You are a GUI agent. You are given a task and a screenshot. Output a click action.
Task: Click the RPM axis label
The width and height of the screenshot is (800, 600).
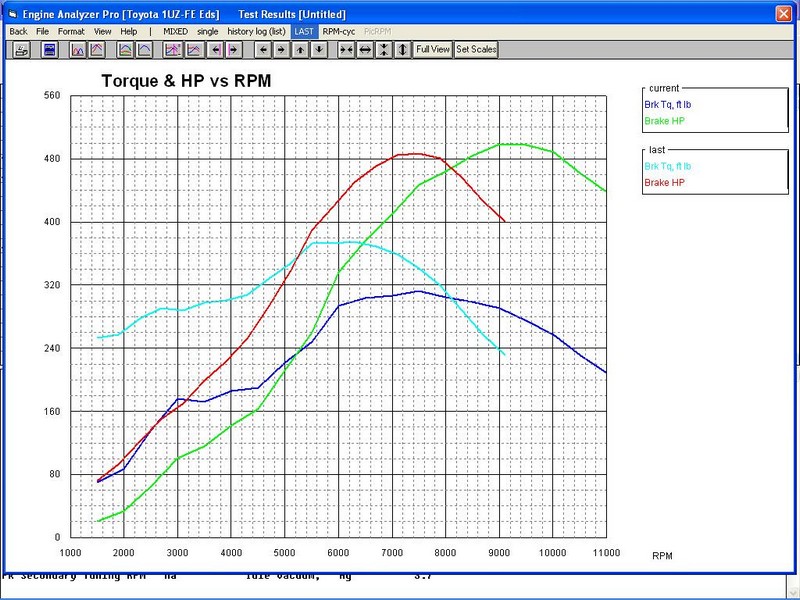[662, 556]
